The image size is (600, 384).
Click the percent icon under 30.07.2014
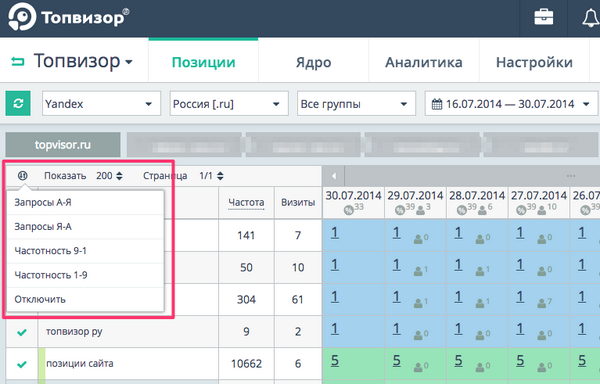[x=348, y=210]
